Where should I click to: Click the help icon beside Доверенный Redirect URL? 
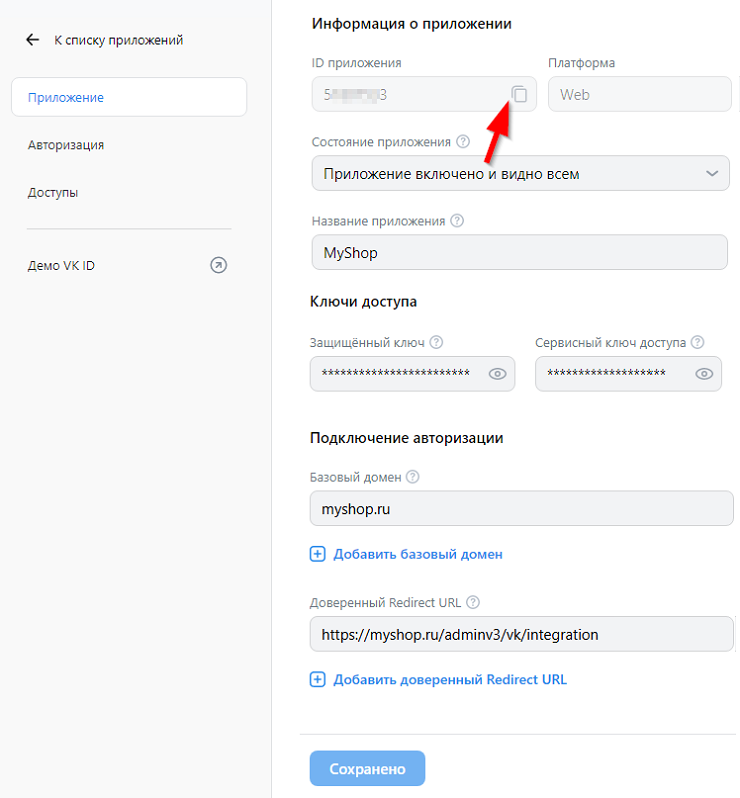pos(473,602)
